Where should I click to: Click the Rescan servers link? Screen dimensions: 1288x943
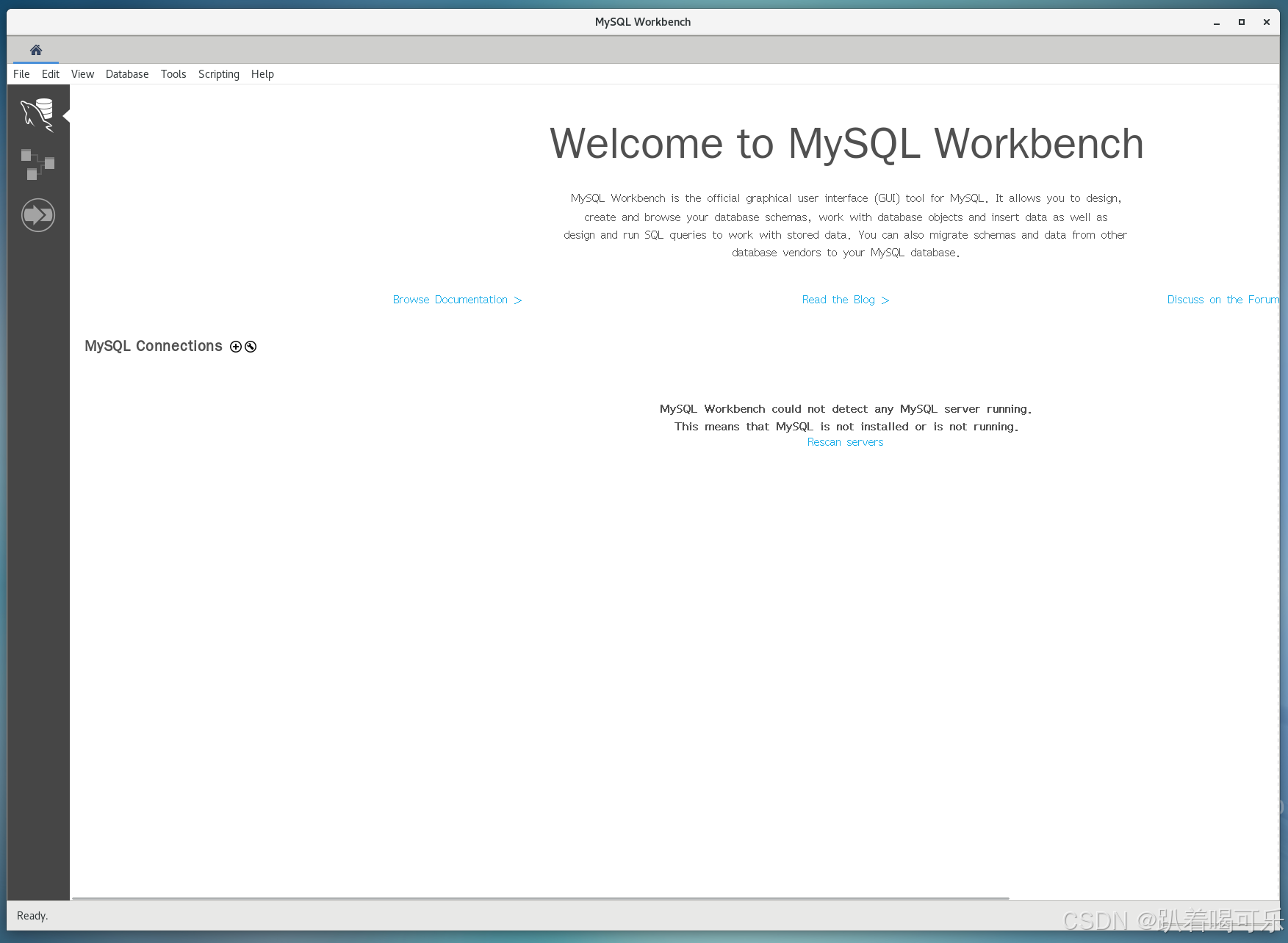(845, 442)
